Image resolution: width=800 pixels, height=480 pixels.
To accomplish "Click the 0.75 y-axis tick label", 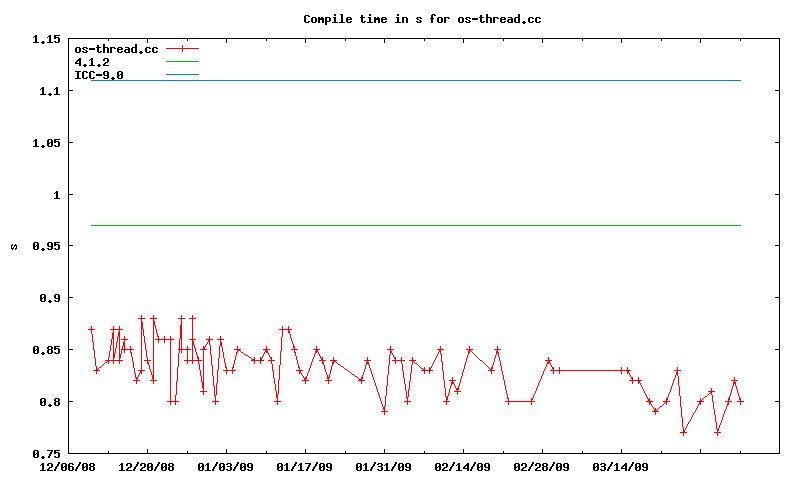I will [x=46, y=453].
